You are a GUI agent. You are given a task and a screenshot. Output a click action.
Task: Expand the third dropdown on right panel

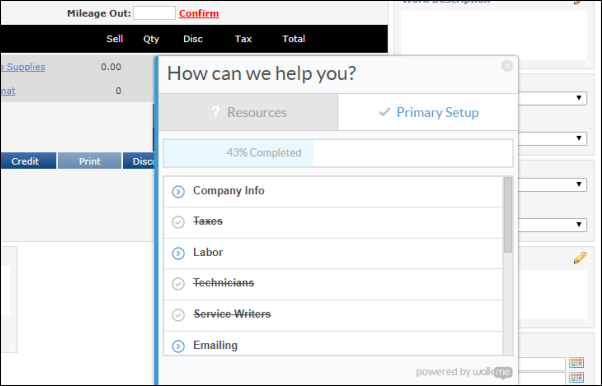(x=552, y=184)
